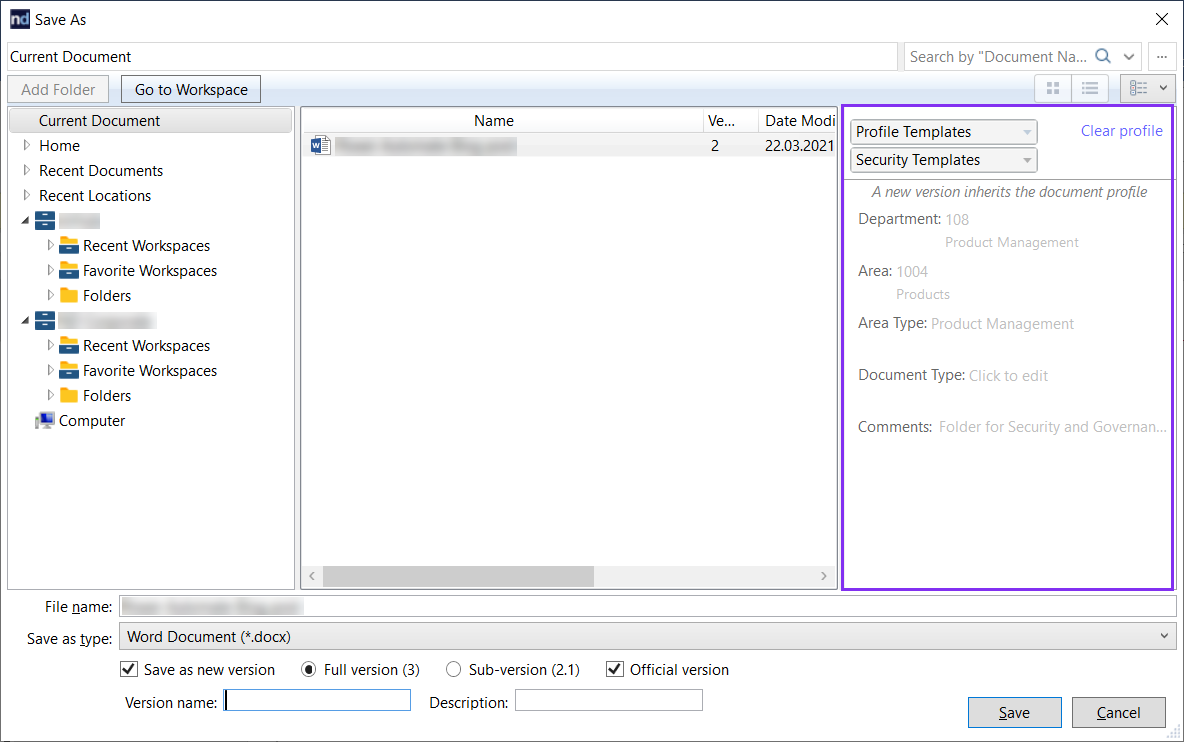Viewport: 1184px width, 742px height.
Task: Click the search magnifier icon
Action: 1103,57
